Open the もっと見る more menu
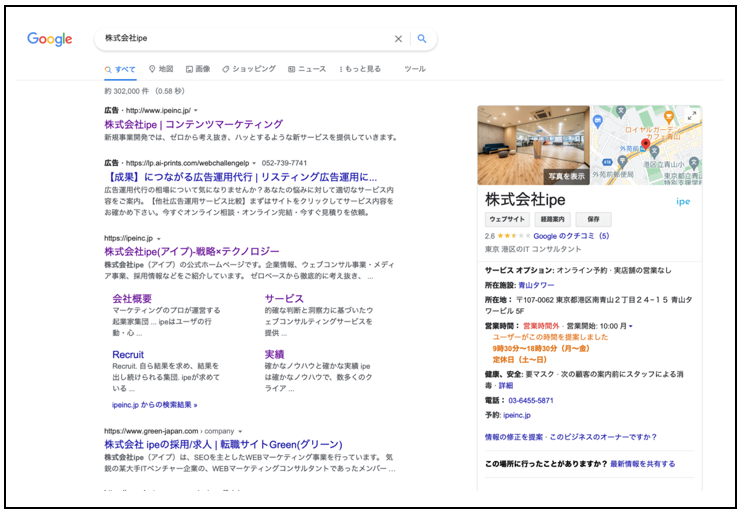The image size is (744, 516). (x=361, y=69)
